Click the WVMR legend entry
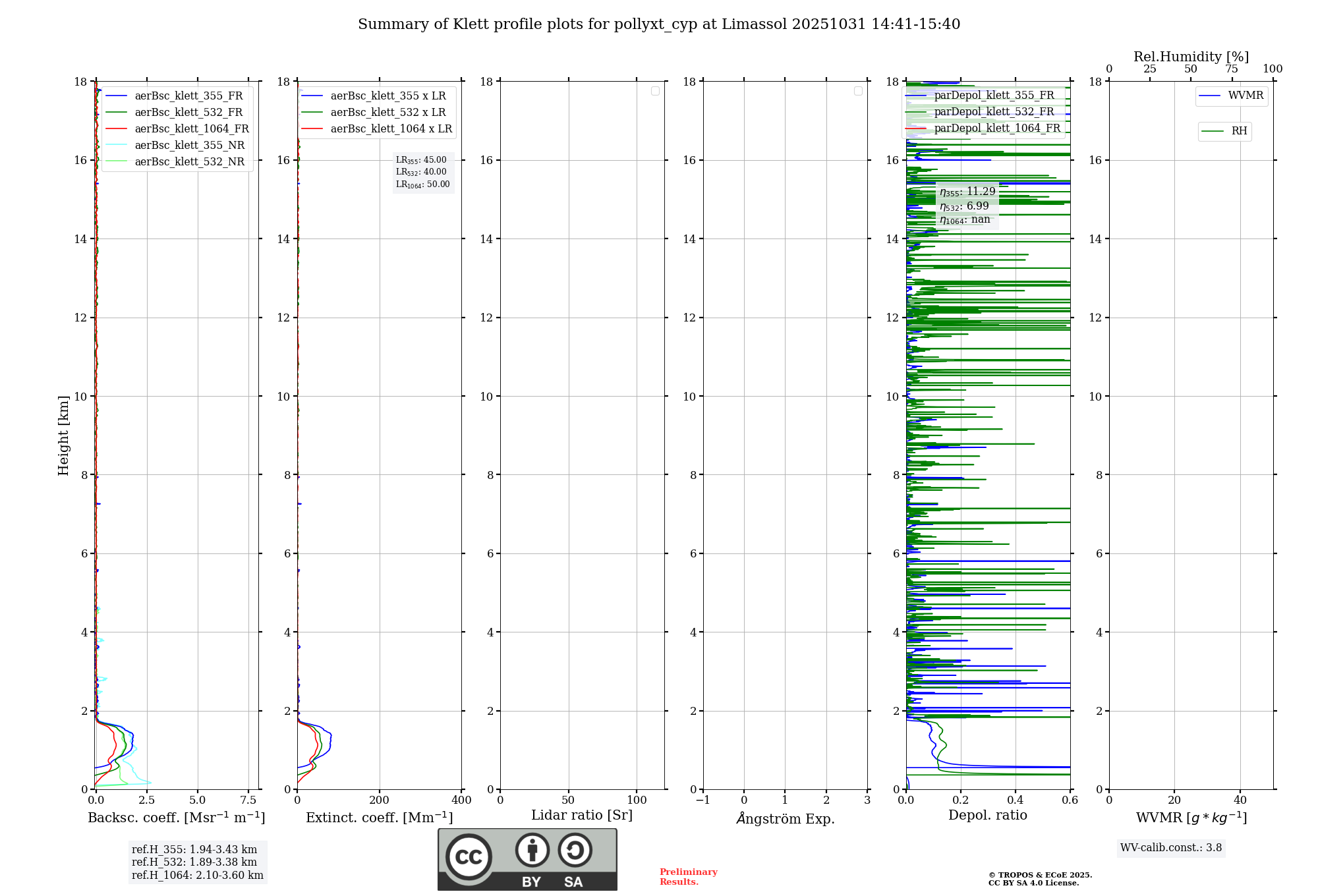Screen dimensions: 1318x896 [1245, 96]
